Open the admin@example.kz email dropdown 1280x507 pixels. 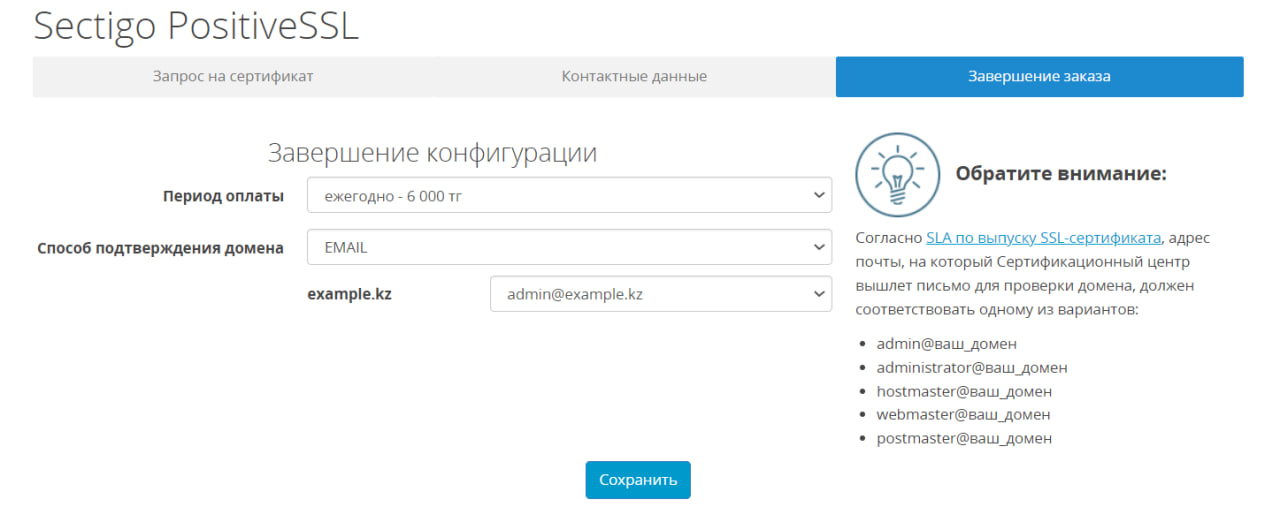pyautogui.click(x=661, y=294)
